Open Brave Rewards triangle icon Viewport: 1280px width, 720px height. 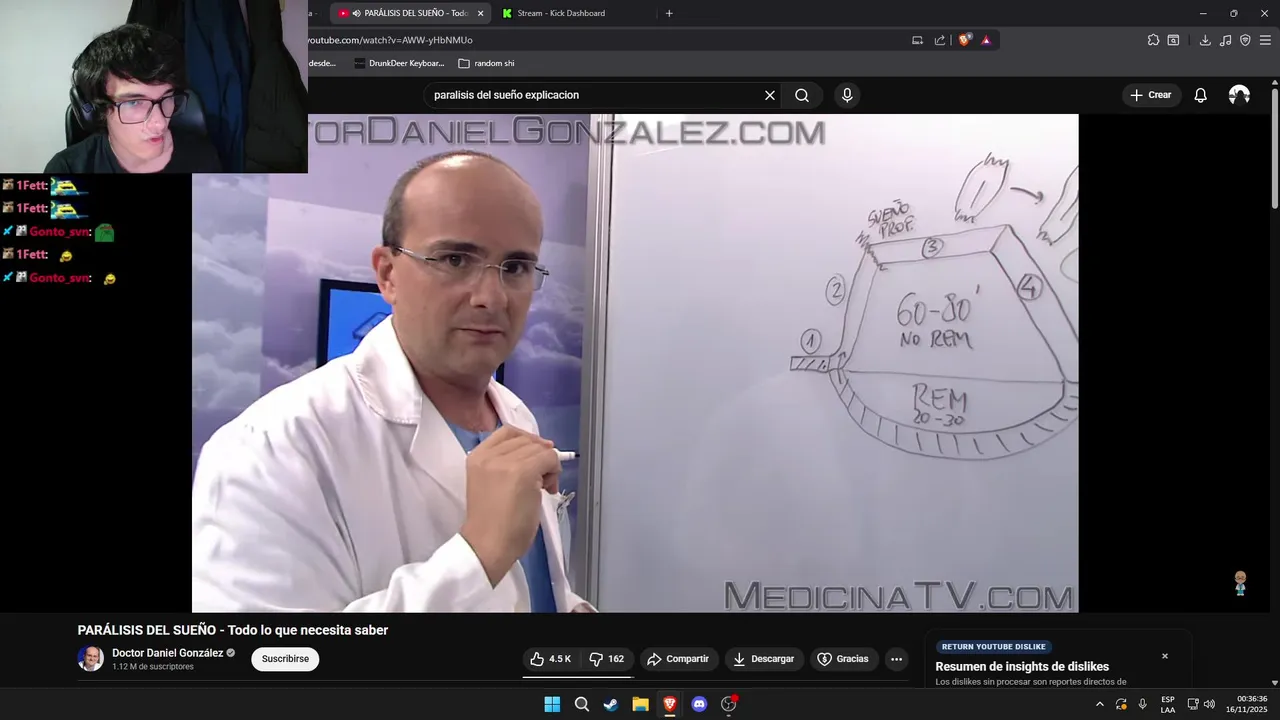(986, 40)
